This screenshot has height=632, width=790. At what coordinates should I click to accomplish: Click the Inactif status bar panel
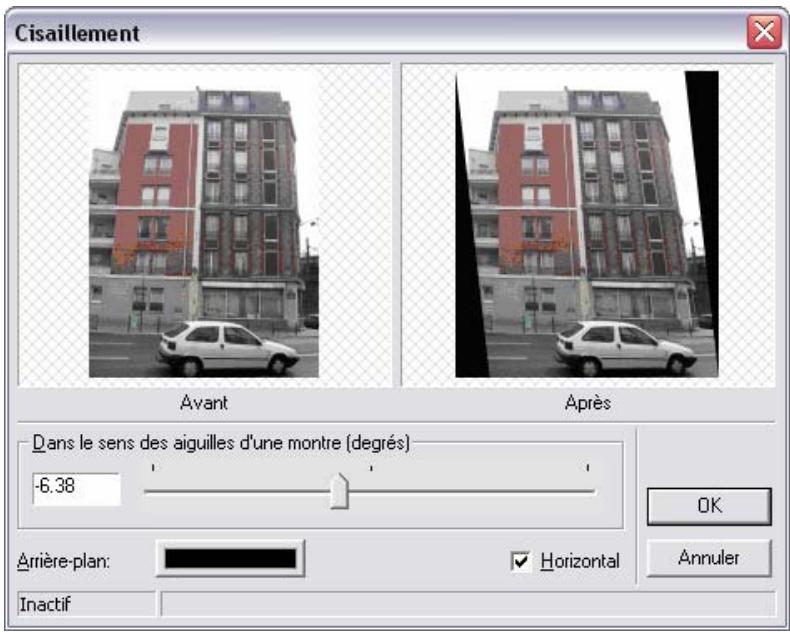pos(86,604)
